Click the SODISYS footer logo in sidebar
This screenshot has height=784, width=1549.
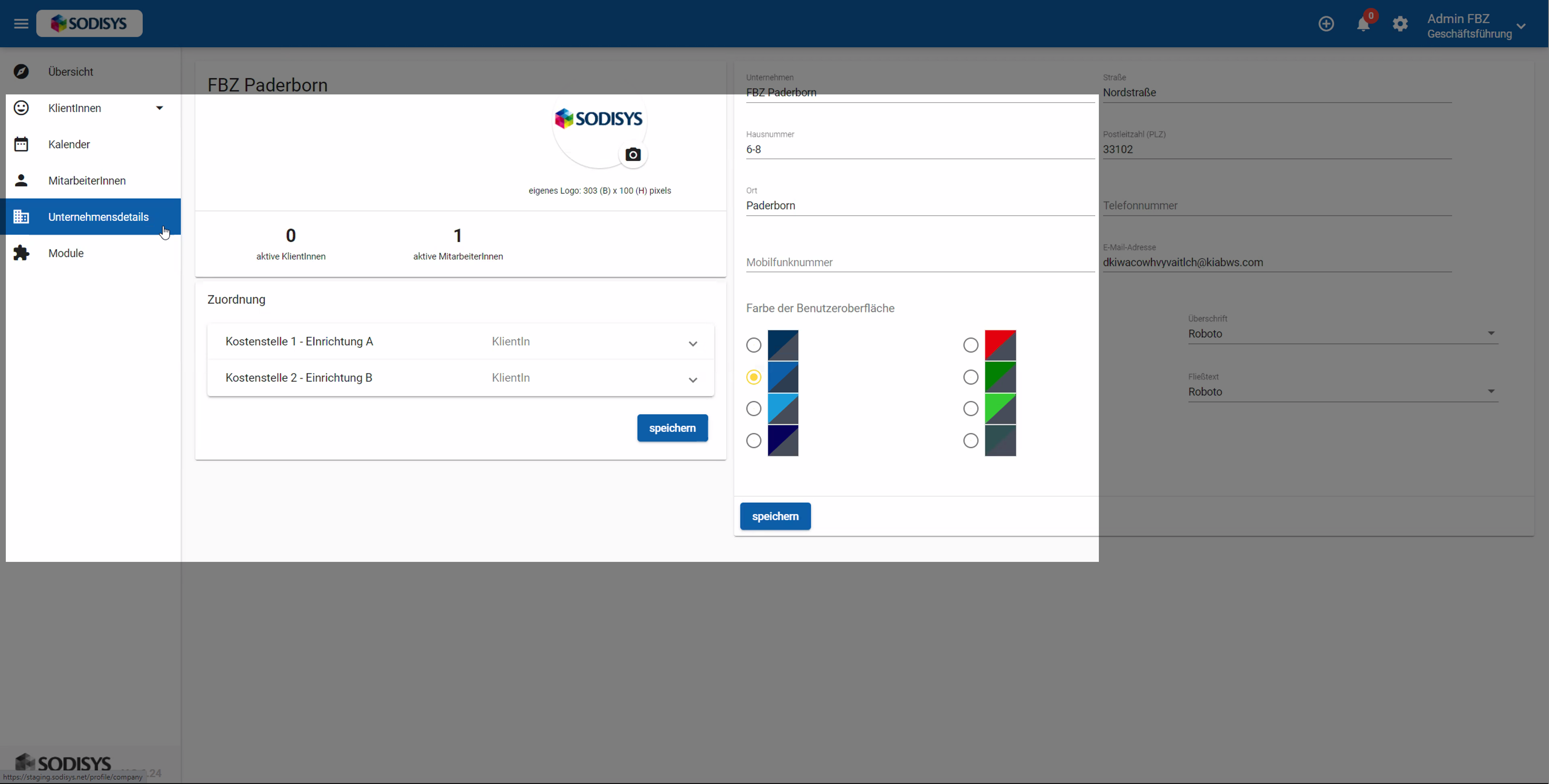[63, 763]
